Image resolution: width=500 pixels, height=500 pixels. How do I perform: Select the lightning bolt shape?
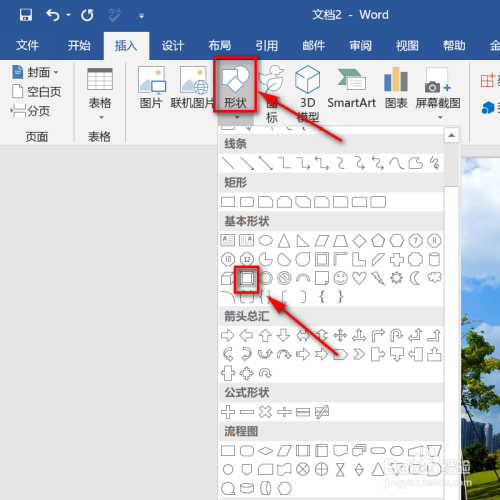point(378,278)
